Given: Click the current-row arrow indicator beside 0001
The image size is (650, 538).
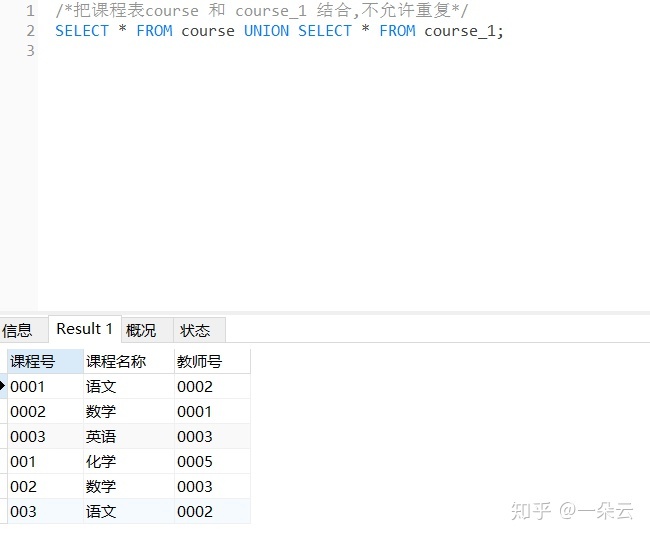Looking at the screenshot, I should click(x=3, y=386).
